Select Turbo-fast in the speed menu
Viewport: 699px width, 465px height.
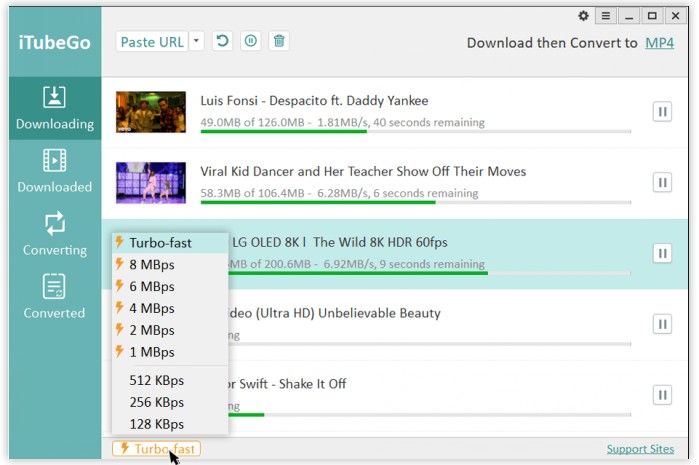(170, 243)
